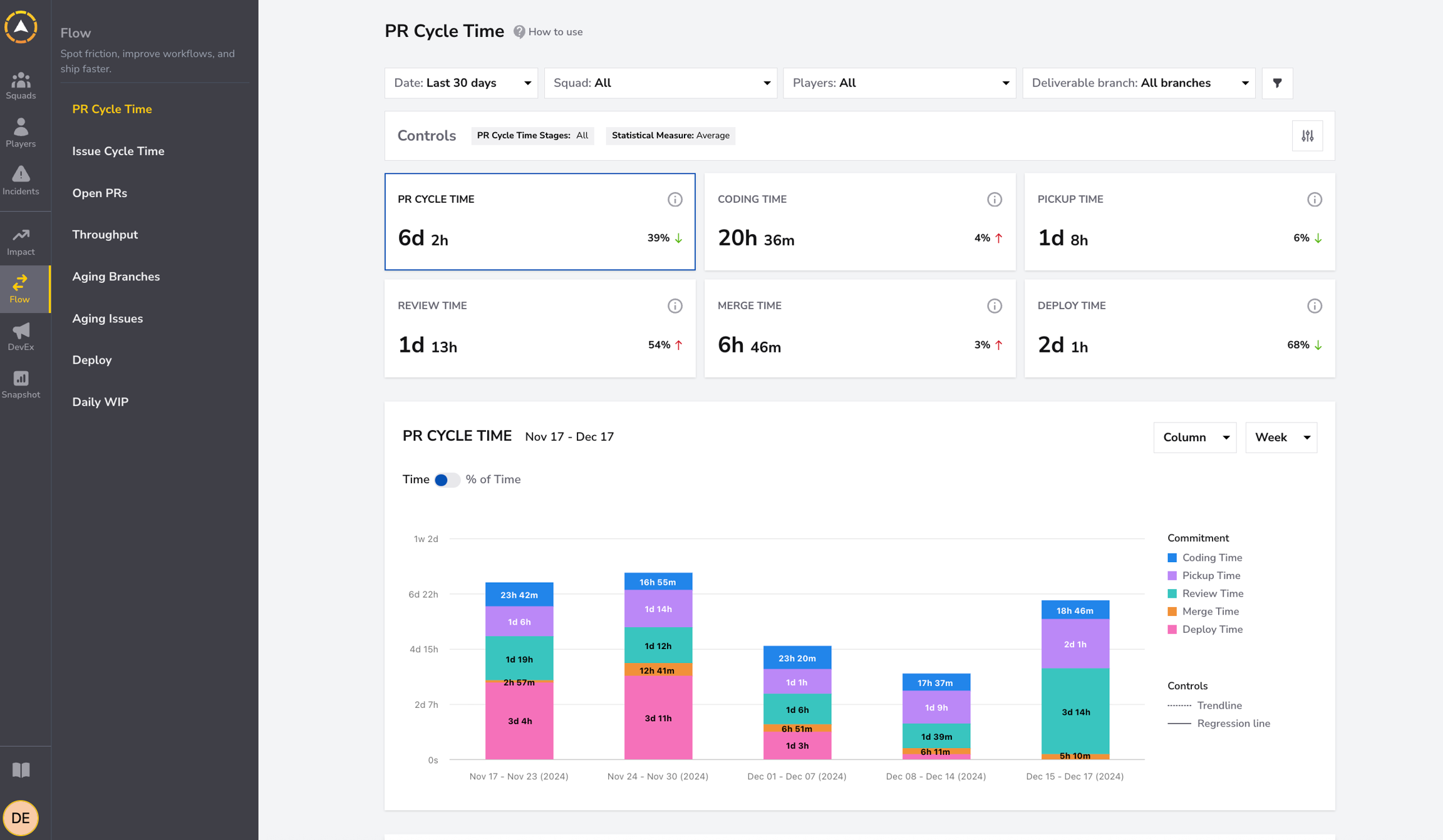1443x840 pixels.
Task: Open documentation book icon in sidebar
Action: [x=21, y=770]
